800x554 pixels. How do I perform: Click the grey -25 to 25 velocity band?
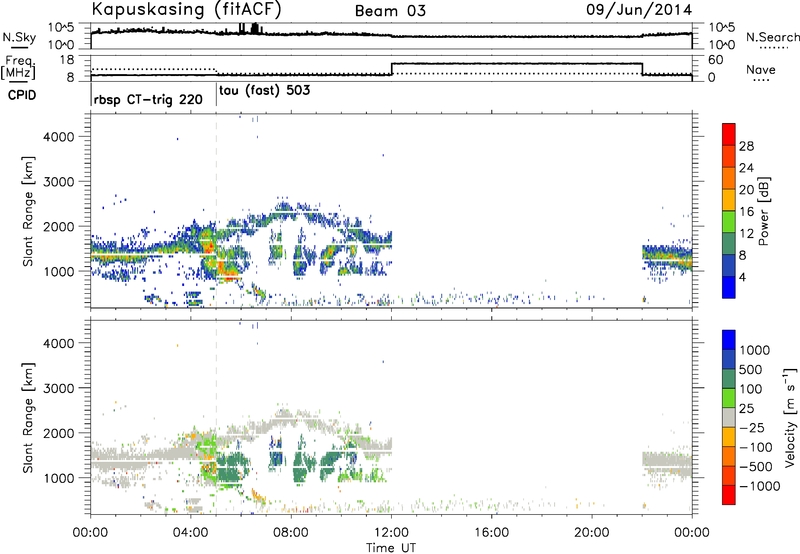pyautogui.click(x=729, y=417)
